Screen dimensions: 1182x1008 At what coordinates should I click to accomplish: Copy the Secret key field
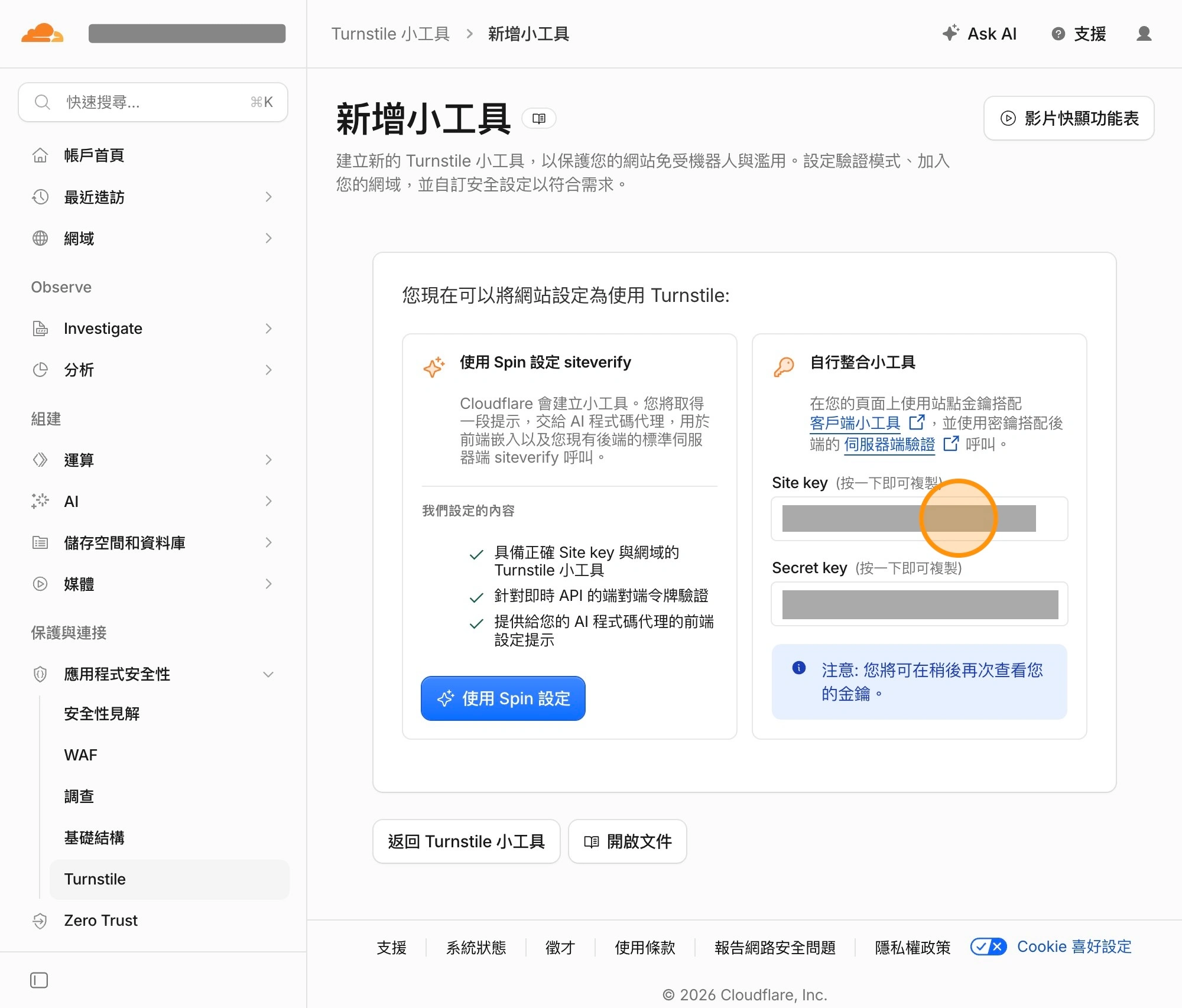click(919, 604)
